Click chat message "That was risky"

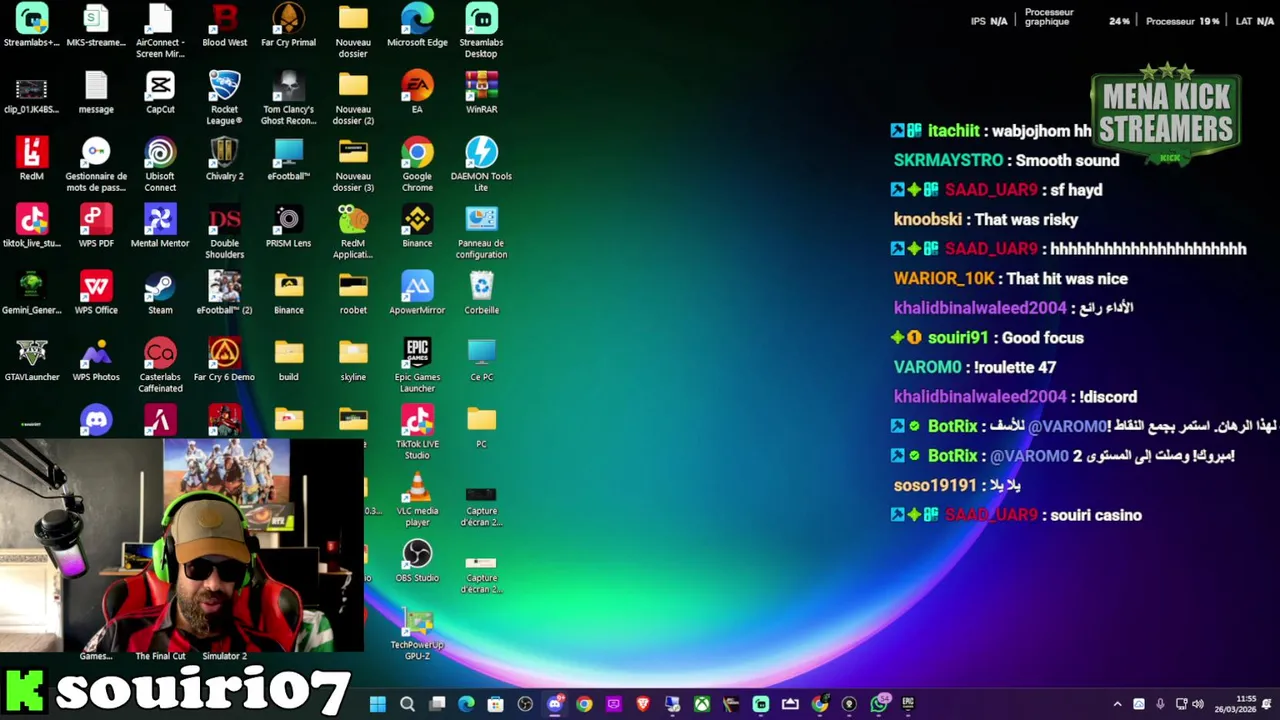[x=1026, y=219]
